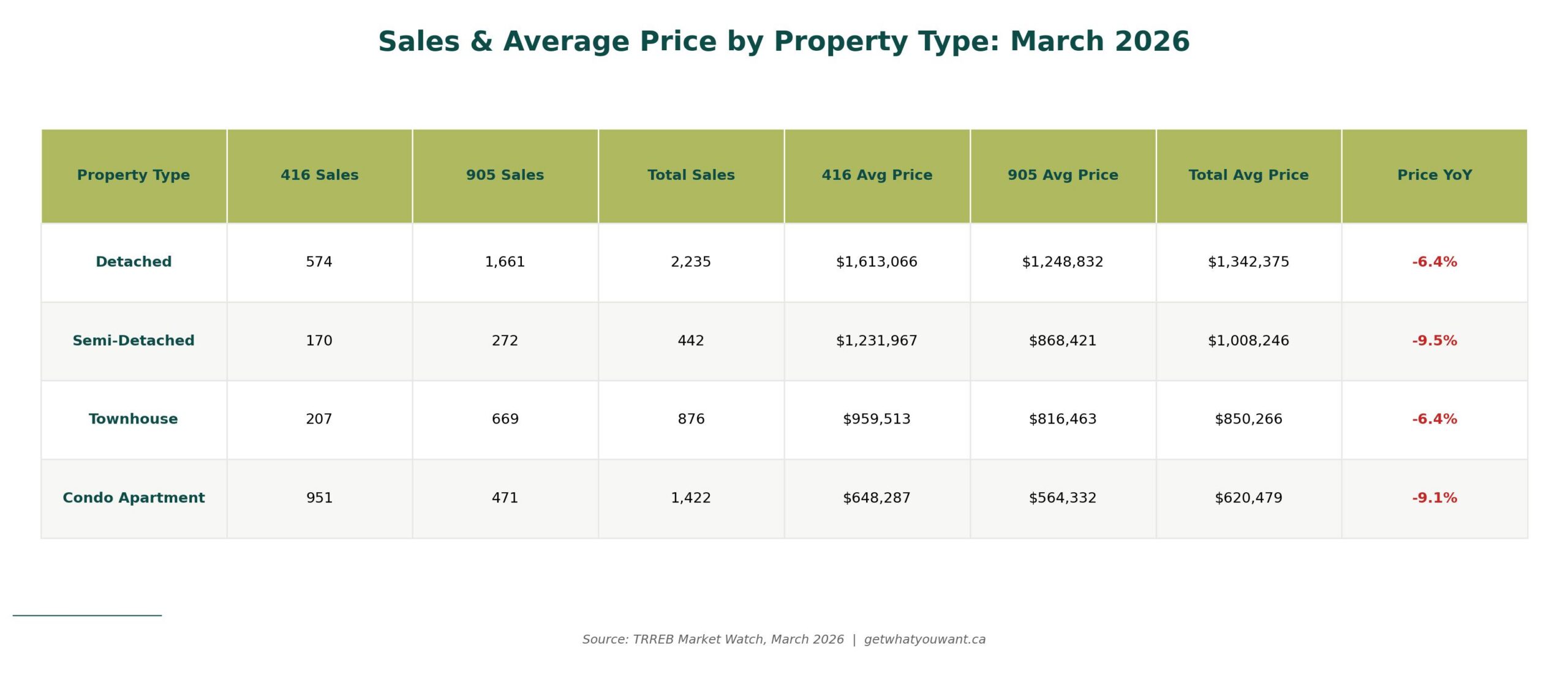Click the Total Avg Price header

[x=1248, y=175]
